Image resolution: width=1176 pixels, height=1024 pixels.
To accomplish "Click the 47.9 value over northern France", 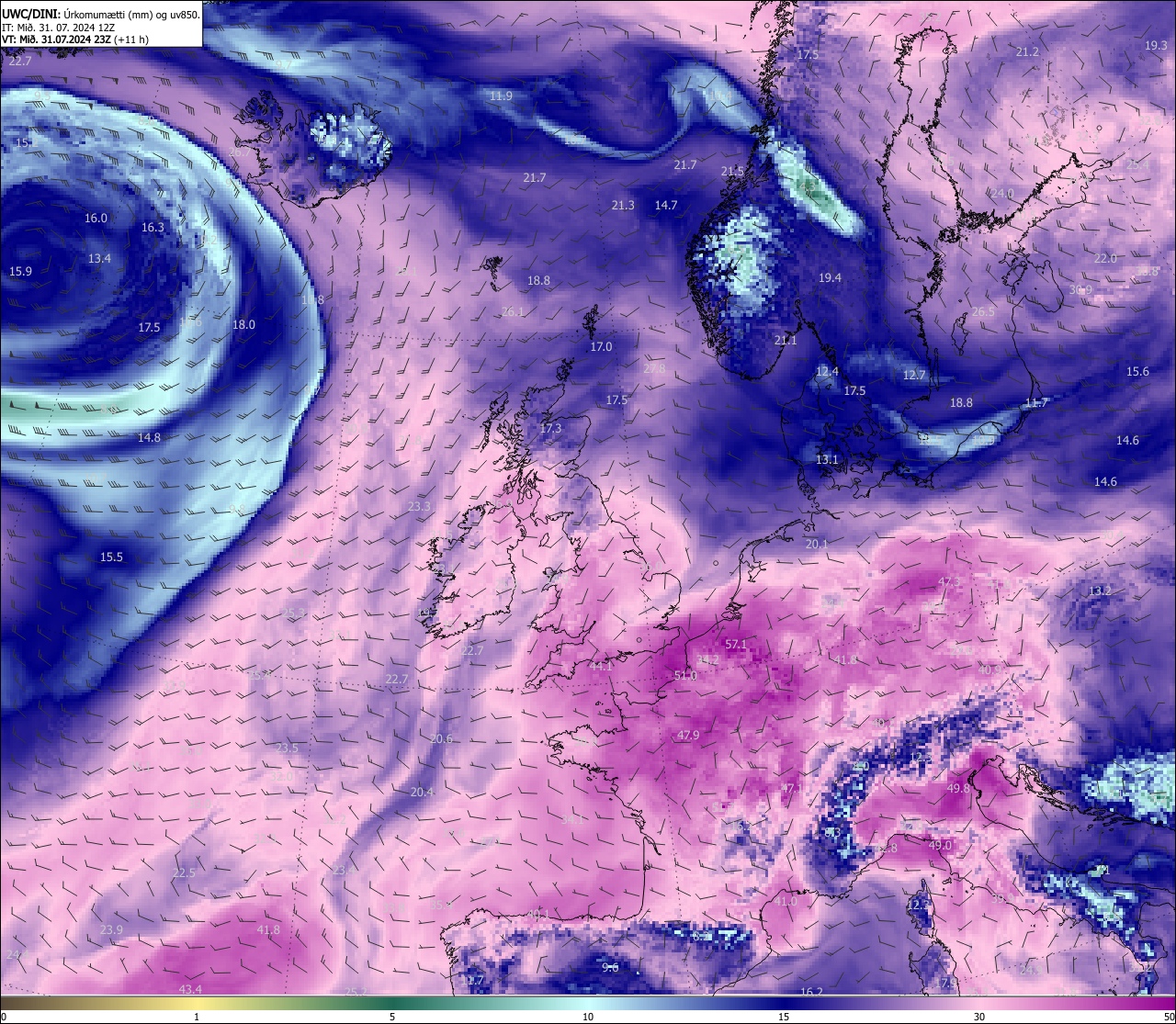I will pyautogui.click(x=688, y=735).
